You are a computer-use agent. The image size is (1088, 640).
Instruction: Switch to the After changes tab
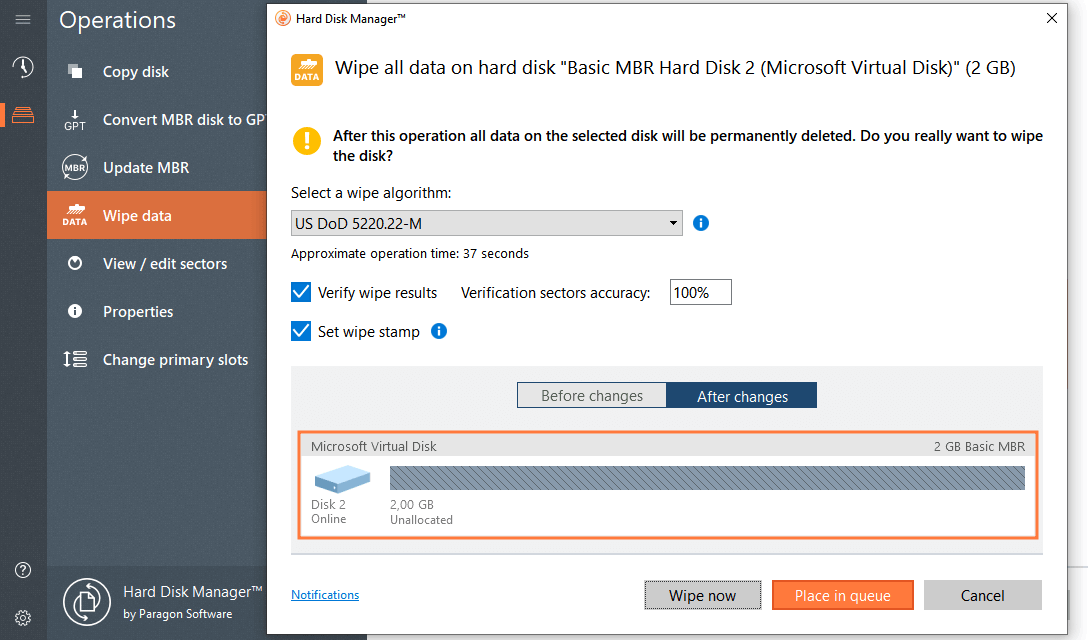tap(742, 396)
